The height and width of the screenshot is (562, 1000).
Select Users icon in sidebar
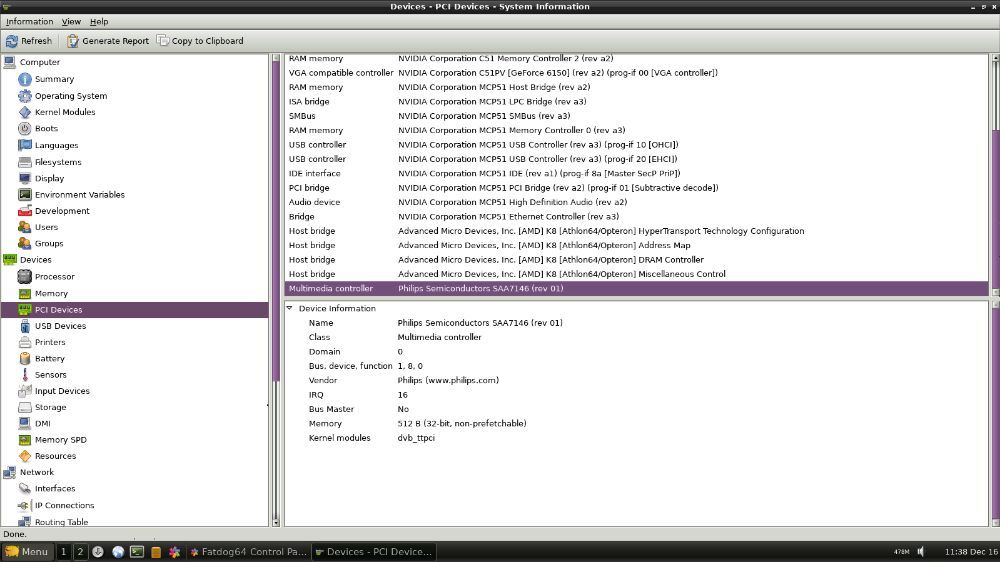coord(25,227)
